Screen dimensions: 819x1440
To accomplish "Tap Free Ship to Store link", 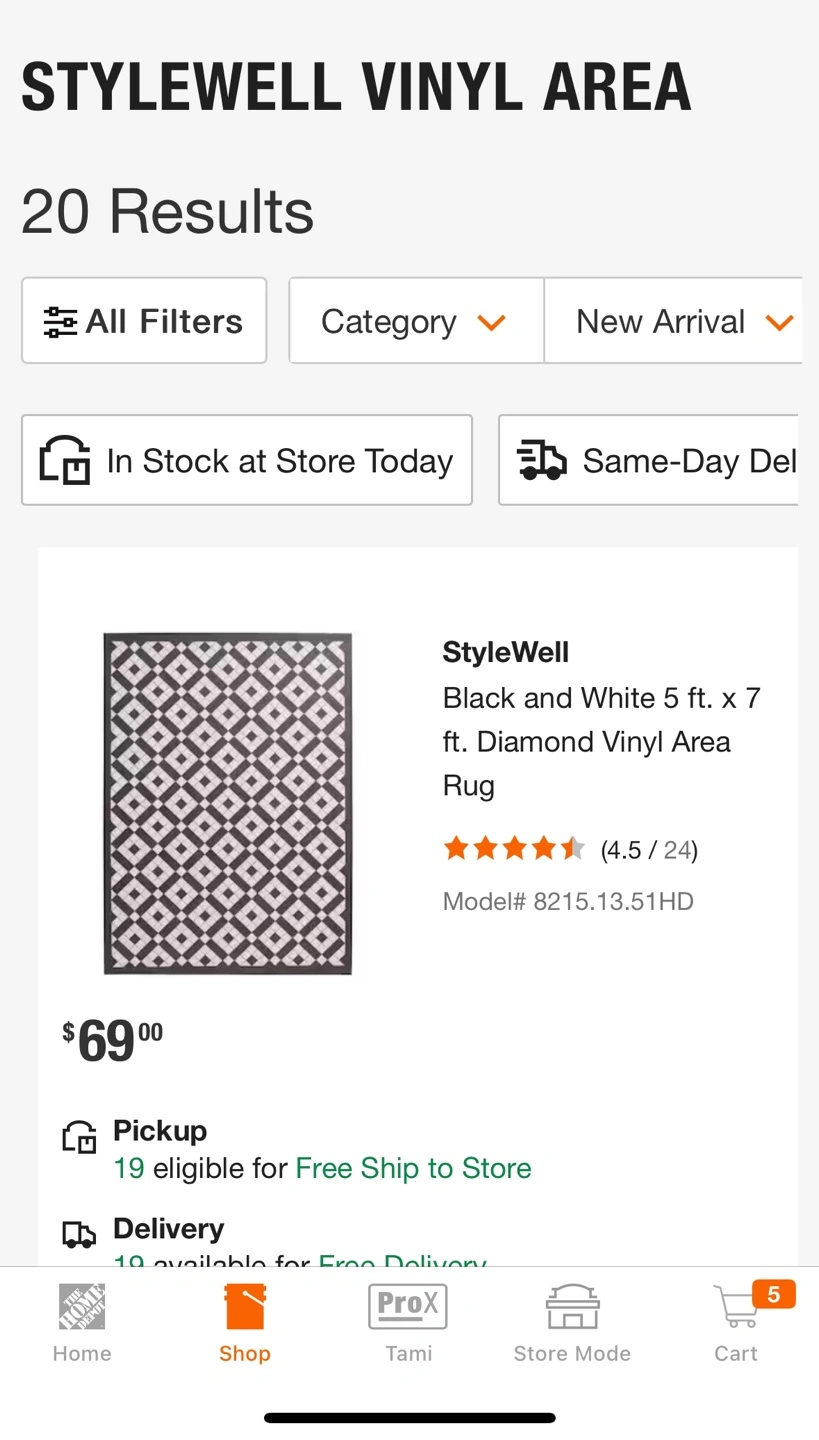I will [x=413, y=1168].
